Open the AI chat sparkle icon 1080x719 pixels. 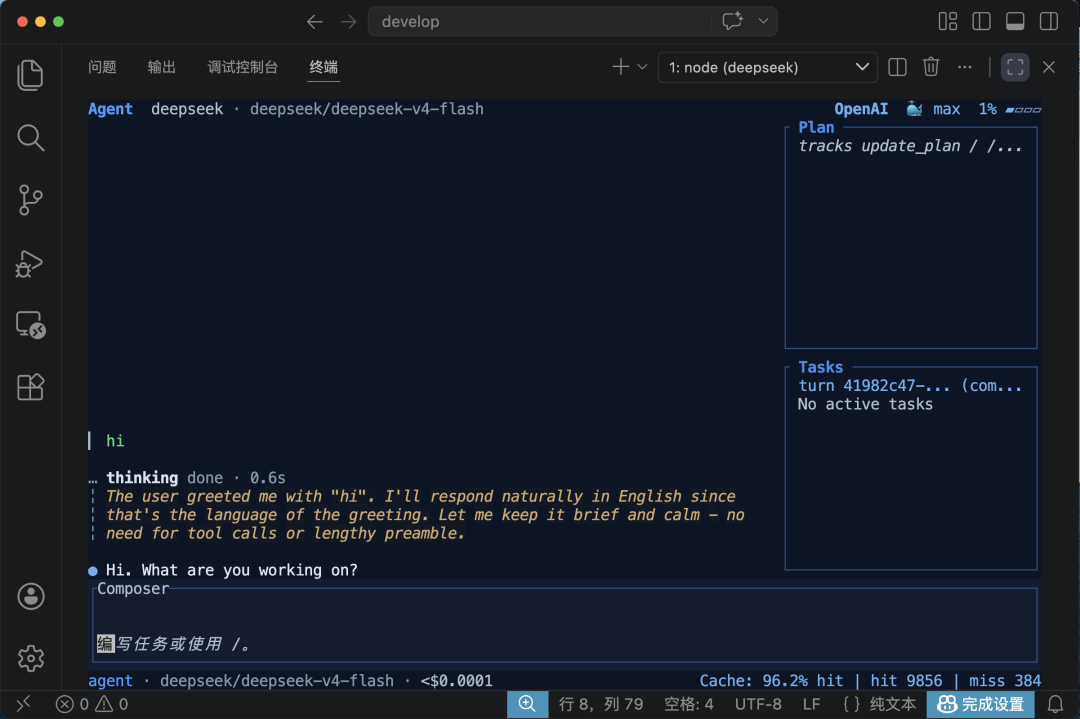[732, 21]
